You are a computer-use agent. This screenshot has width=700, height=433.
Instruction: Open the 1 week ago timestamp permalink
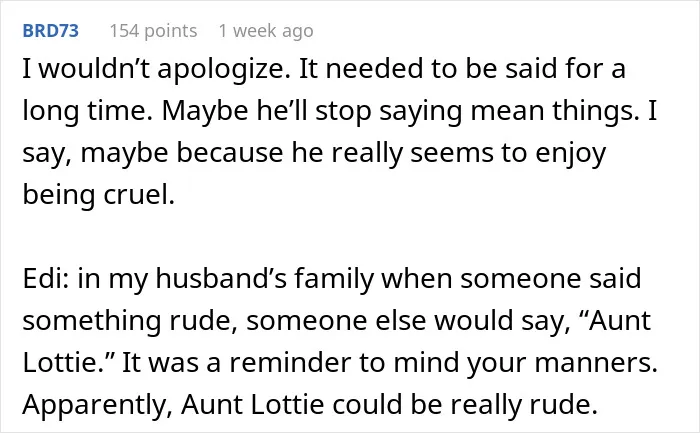click(x=266, y=31)
